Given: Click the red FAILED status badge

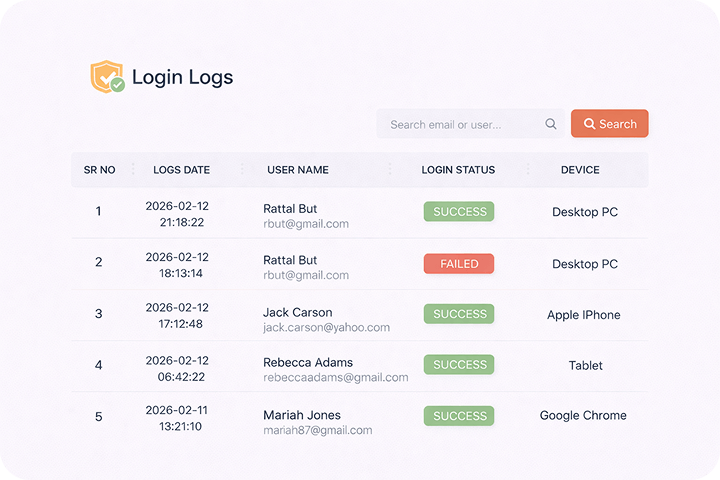Looking at the screenshot, I should pyautogui.click(x=459, y=264).
